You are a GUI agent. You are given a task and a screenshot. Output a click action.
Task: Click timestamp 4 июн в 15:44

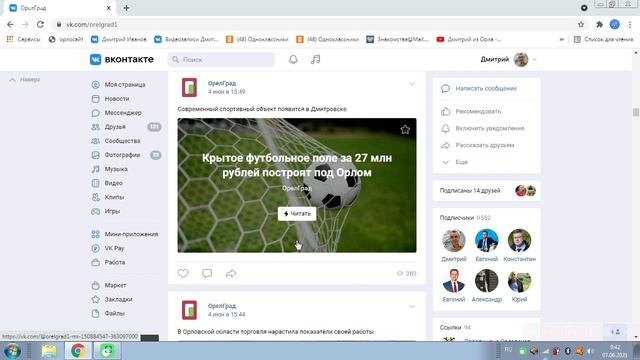click(x=227, y=315)
